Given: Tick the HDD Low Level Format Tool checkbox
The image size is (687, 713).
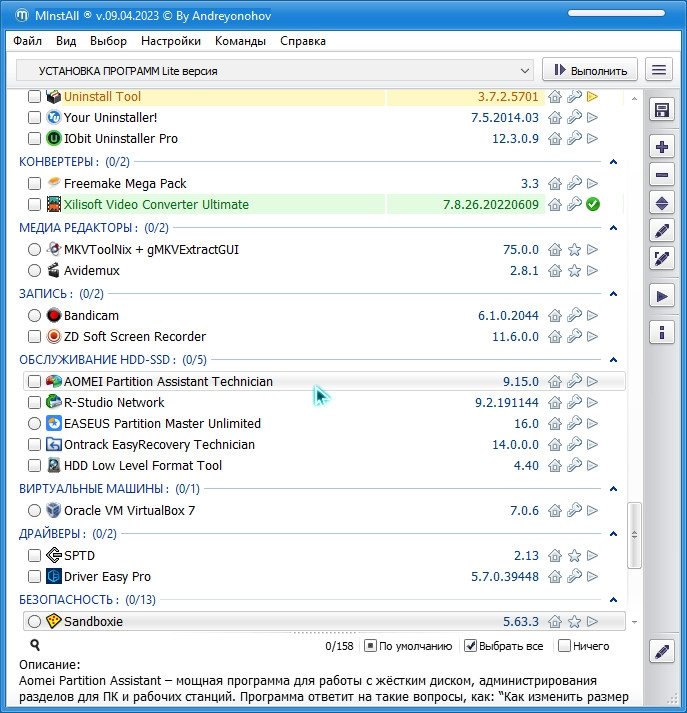Looking at the screenshot, I should (34, 465).
